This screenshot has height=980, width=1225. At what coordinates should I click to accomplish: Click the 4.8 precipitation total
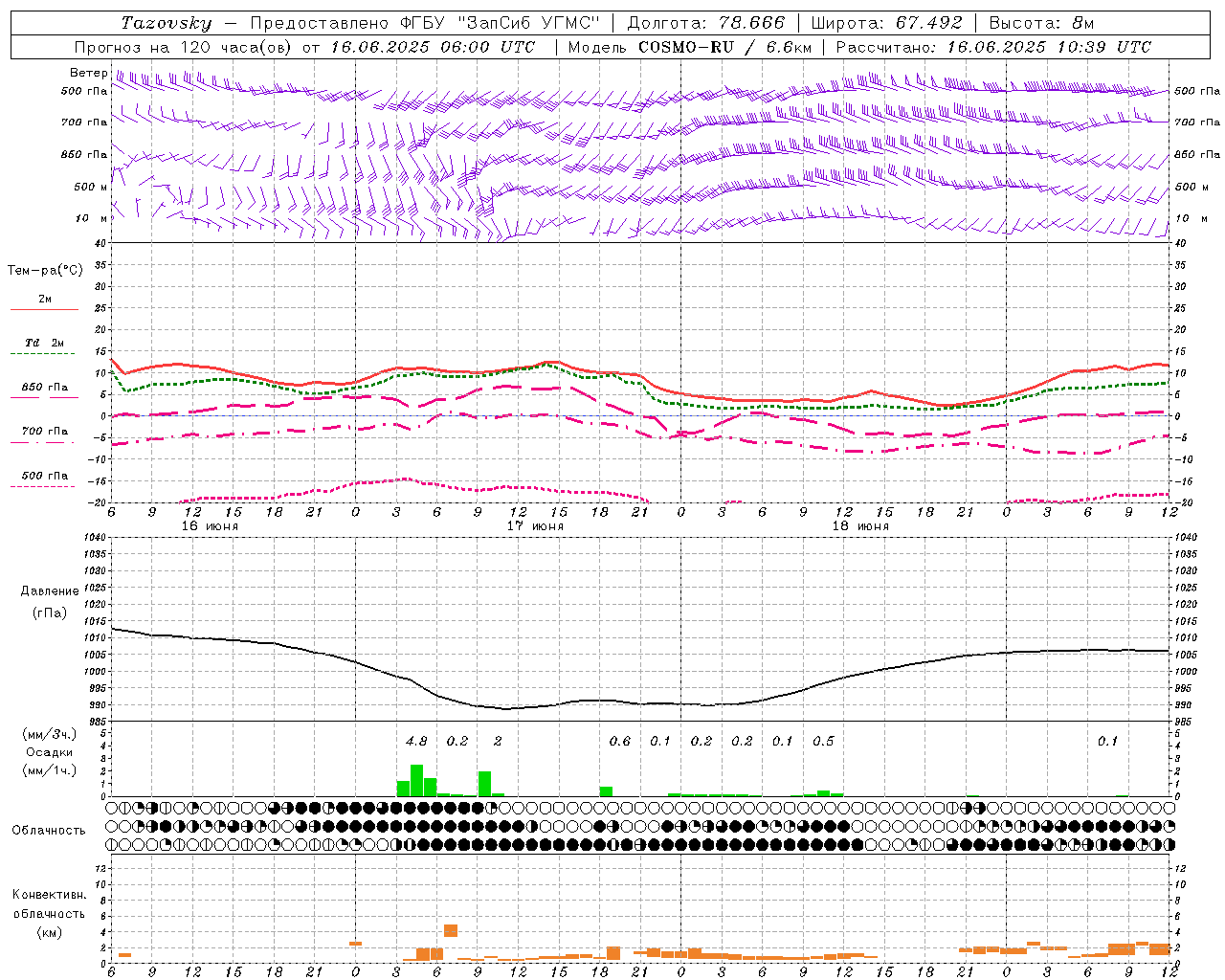[x=416, y=741]
